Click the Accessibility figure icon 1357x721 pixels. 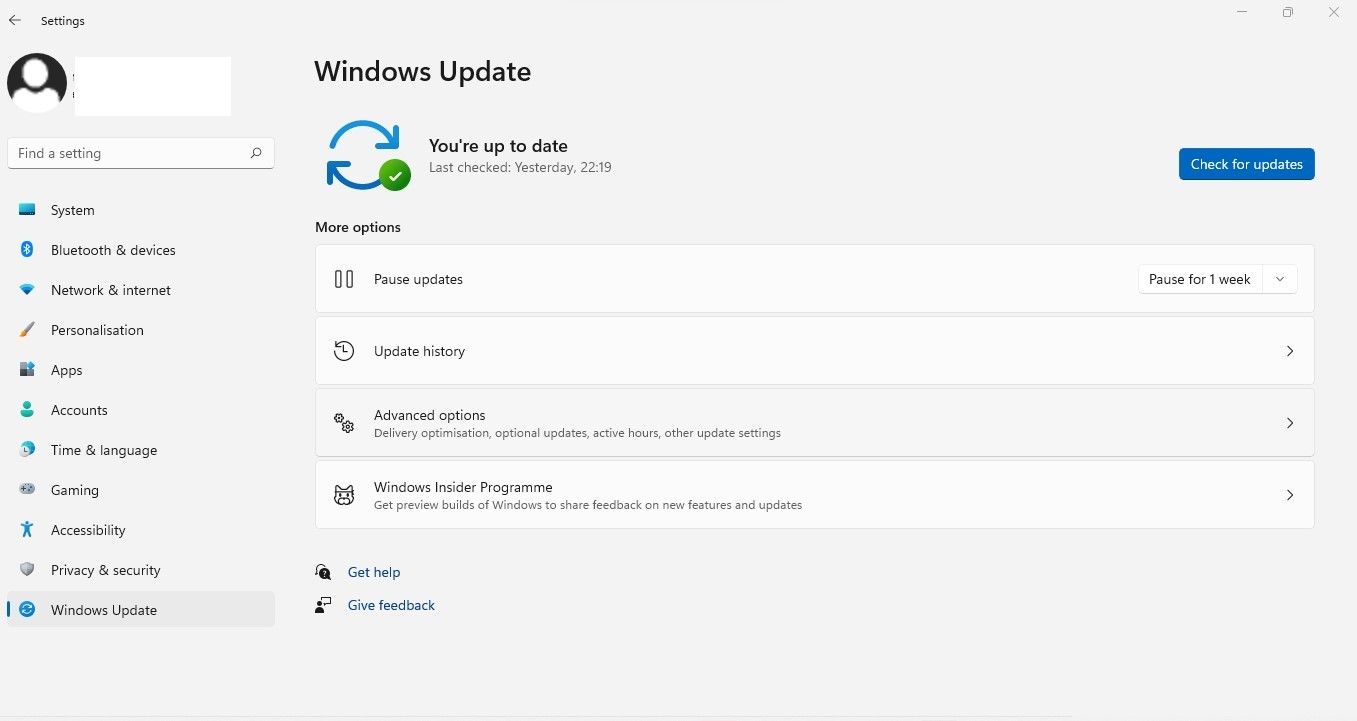coord(28,530)
